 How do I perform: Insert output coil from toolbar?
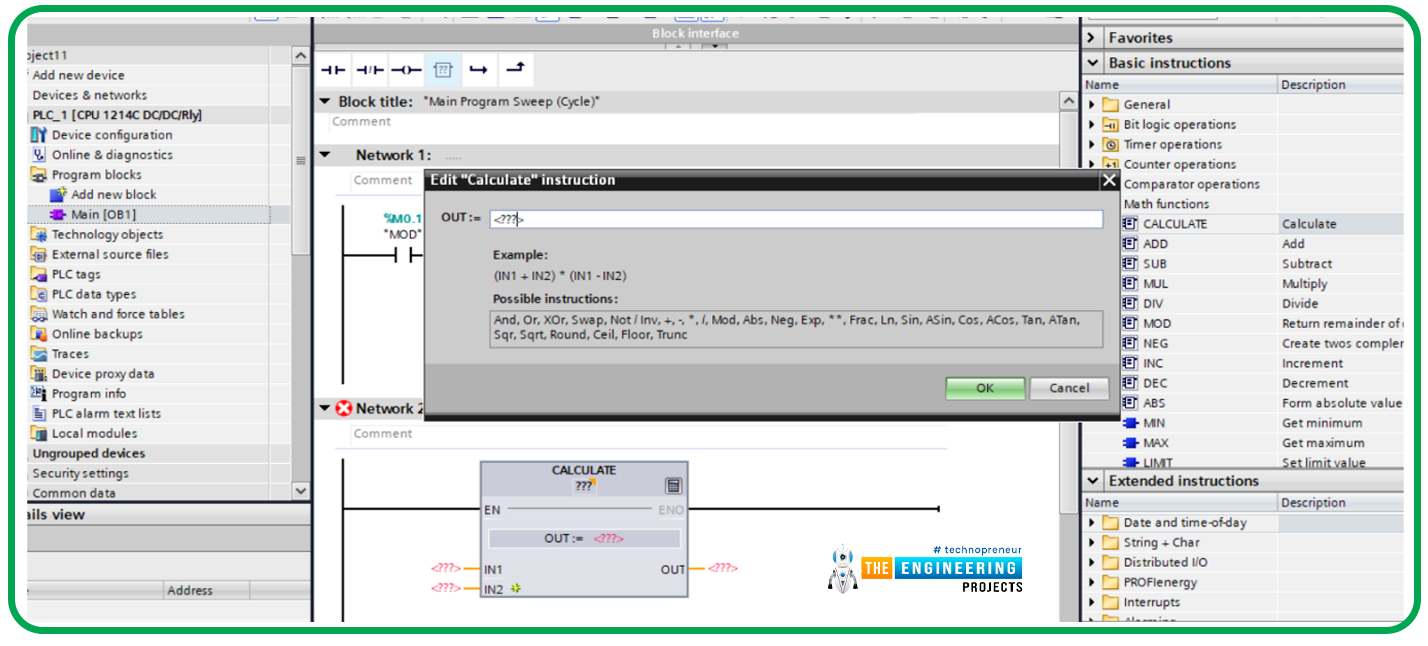(x=405, y=70)
